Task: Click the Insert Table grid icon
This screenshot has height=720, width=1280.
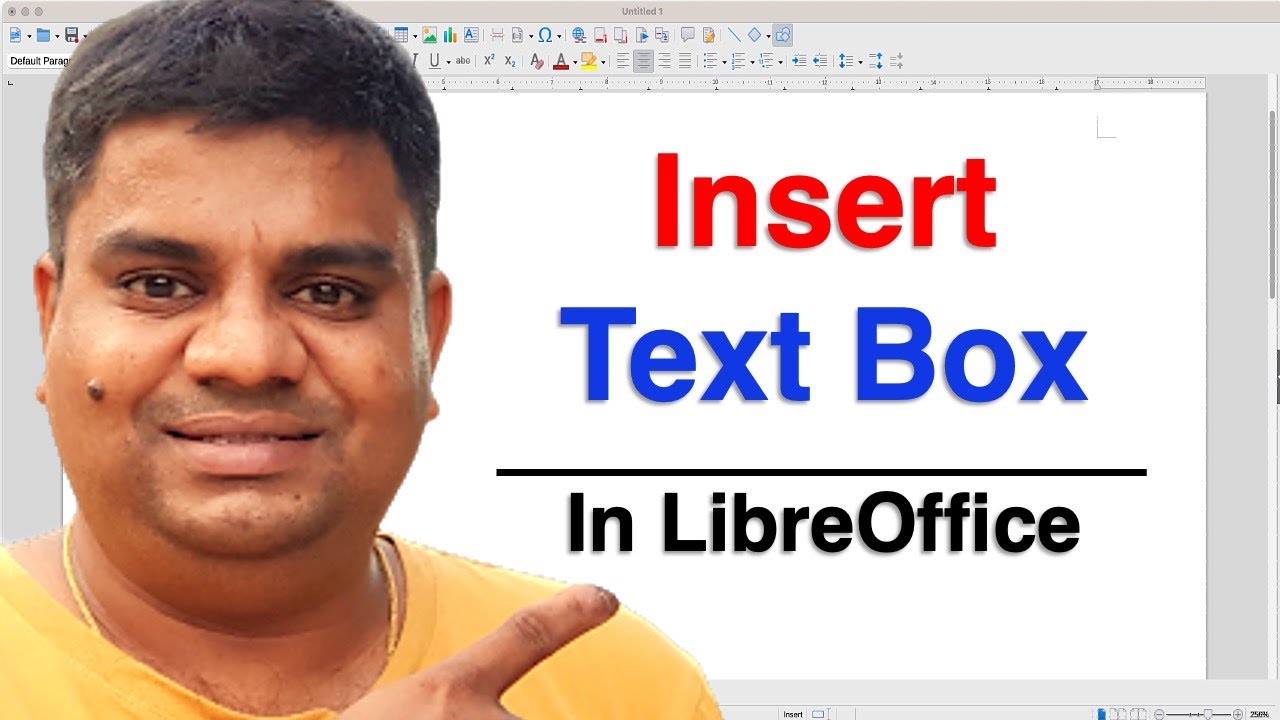Action: [x=401, y=35]
